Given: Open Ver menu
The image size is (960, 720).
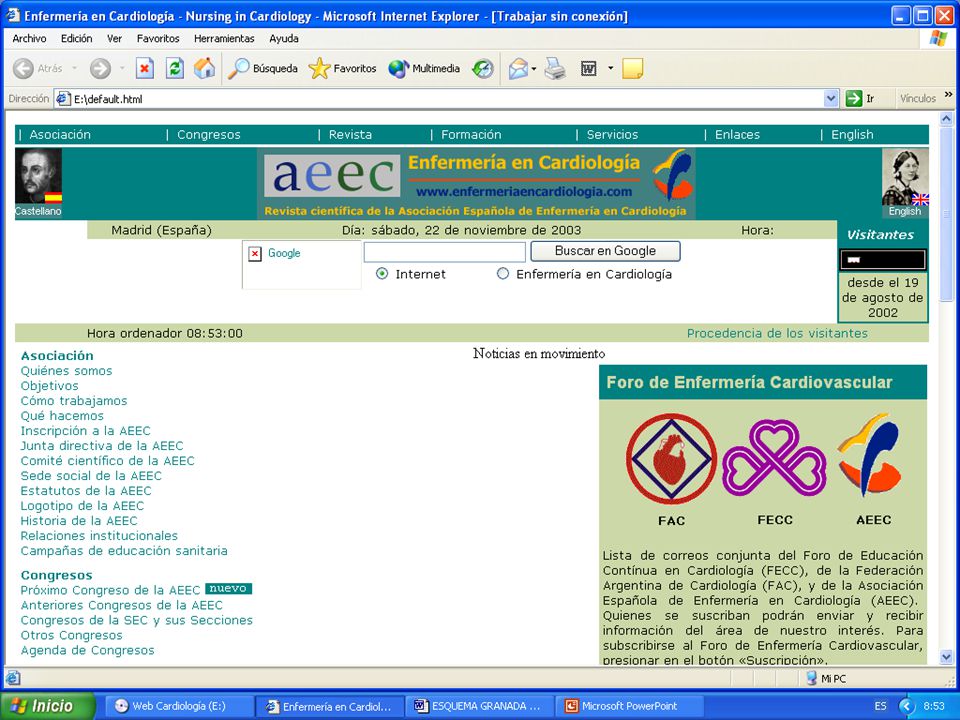Looking at the screenshot, I should click(x=114, y=38).
